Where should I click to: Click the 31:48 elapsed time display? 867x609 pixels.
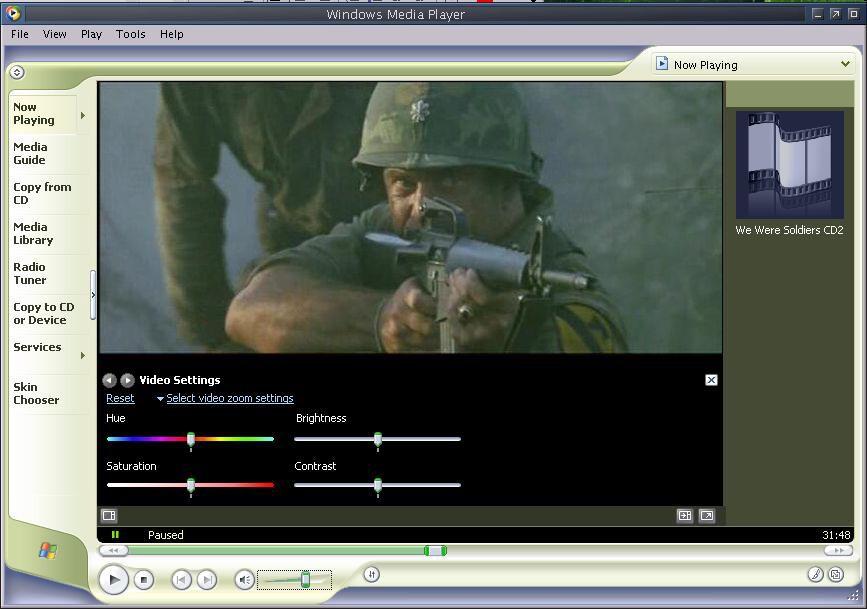836,535
